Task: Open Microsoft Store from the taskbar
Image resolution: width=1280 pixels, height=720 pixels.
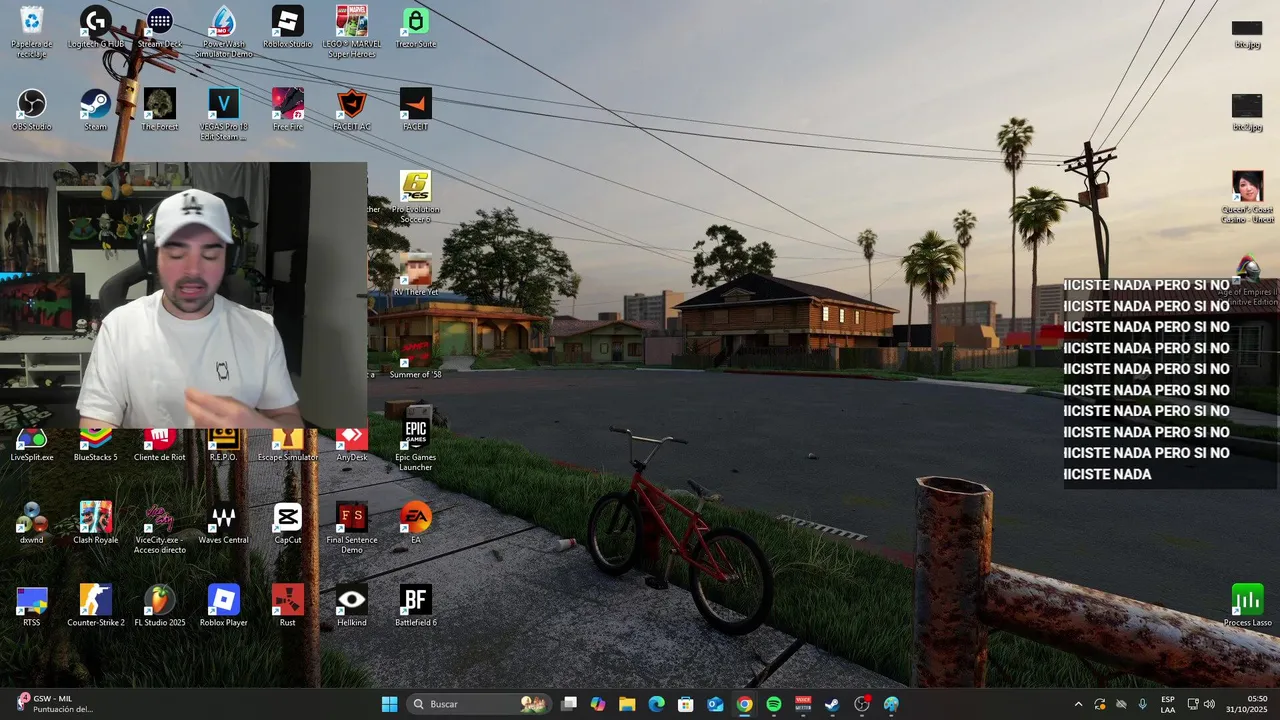Action: [x=686, y=704]
